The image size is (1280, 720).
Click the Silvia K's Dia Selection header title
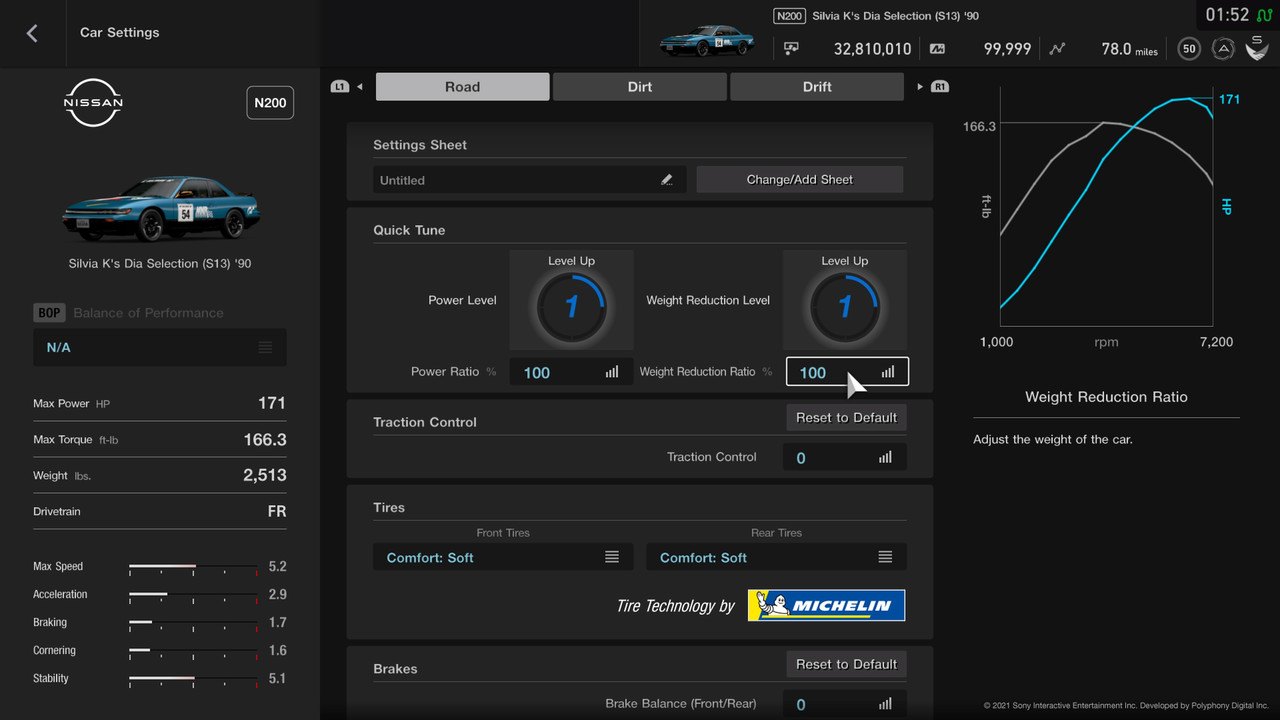tap(895, 16)
